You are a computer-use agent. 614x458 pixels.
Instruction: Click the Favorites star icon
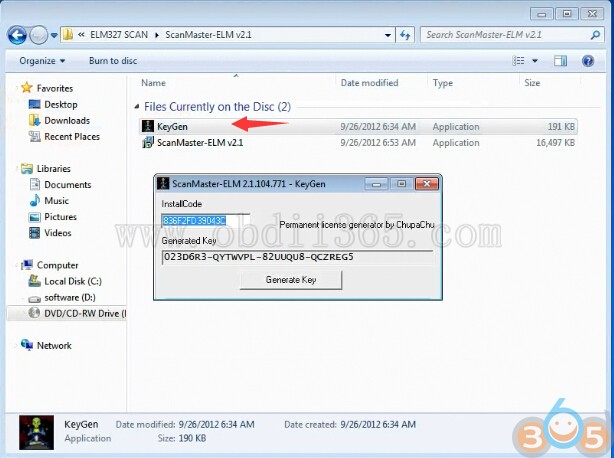27,87
